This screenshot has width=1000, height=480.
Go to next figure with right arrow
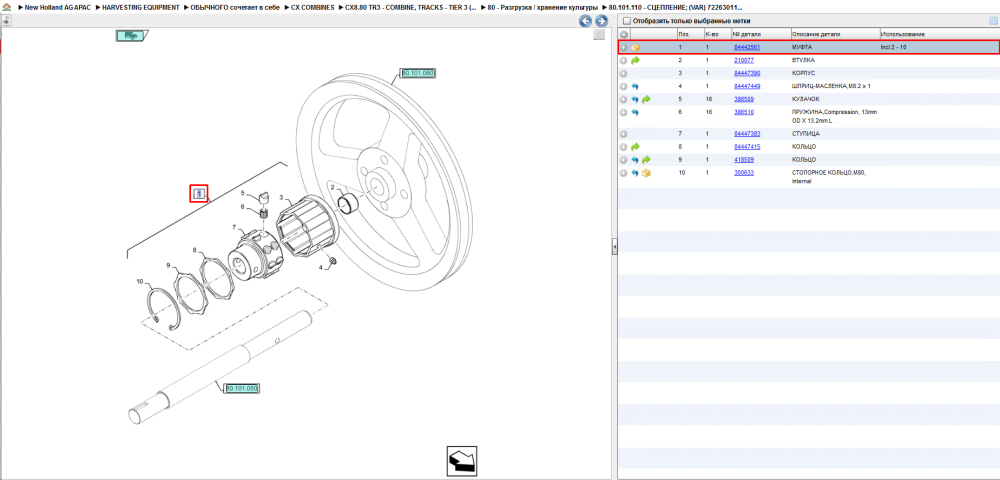(601, 21)
